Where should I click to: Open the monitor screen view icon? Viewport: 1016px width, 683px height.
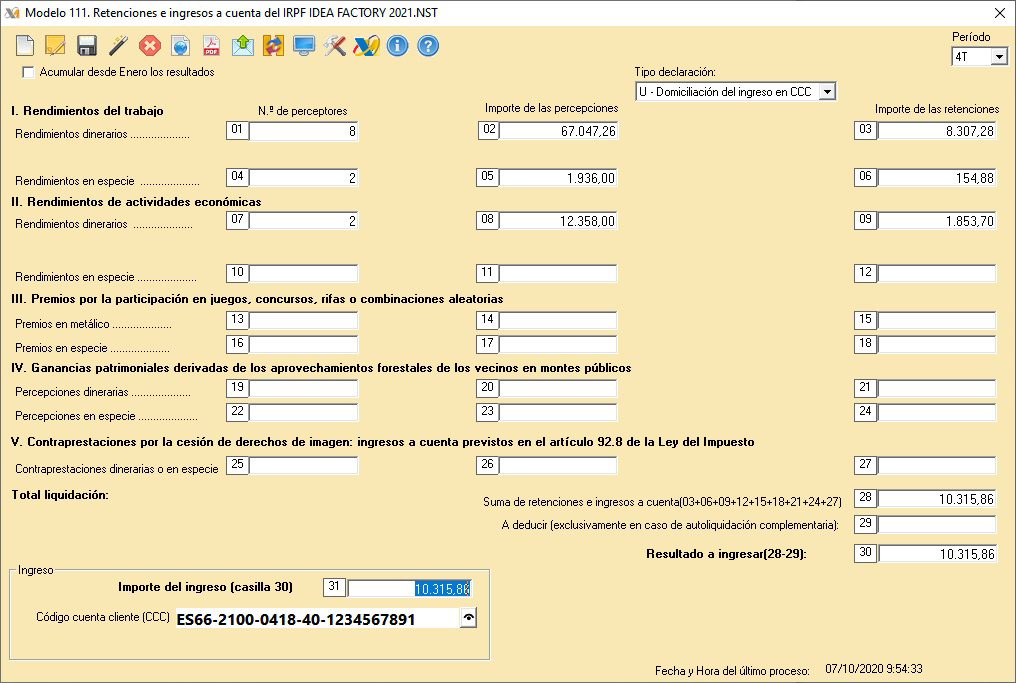coord(304,45)
